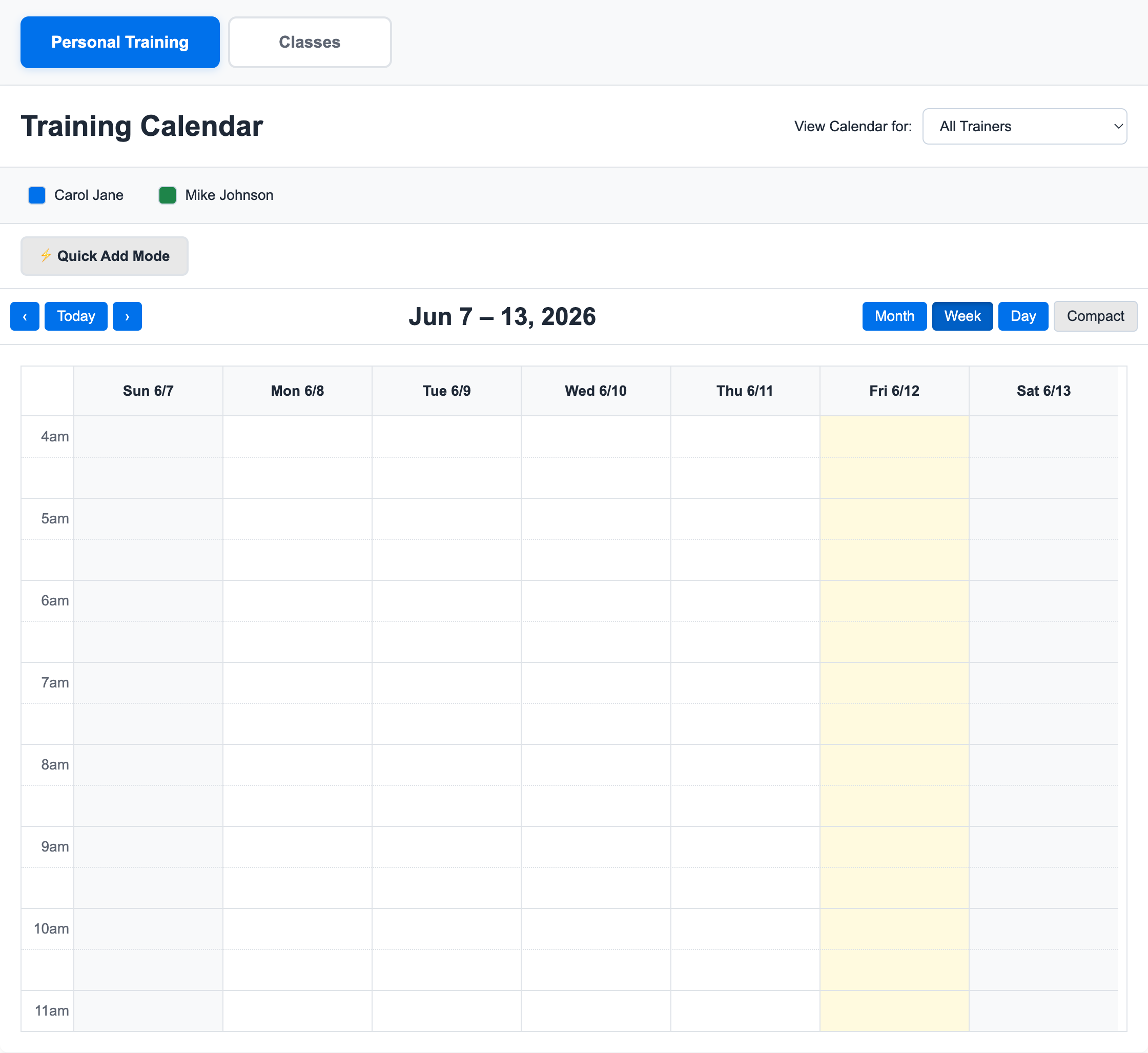Image resolution: width=1148 pixels, height=1053 pixels.
Task: Select the Saturday 6/13 7am time slot
Action: coord(1044,683)
